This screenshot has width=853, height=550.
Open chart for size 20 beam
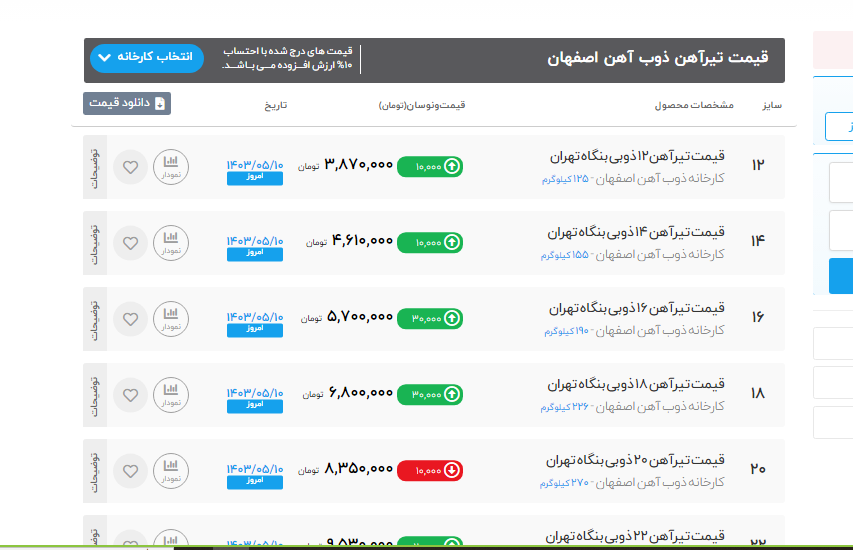pyautogui.click(x=171, y=470)
